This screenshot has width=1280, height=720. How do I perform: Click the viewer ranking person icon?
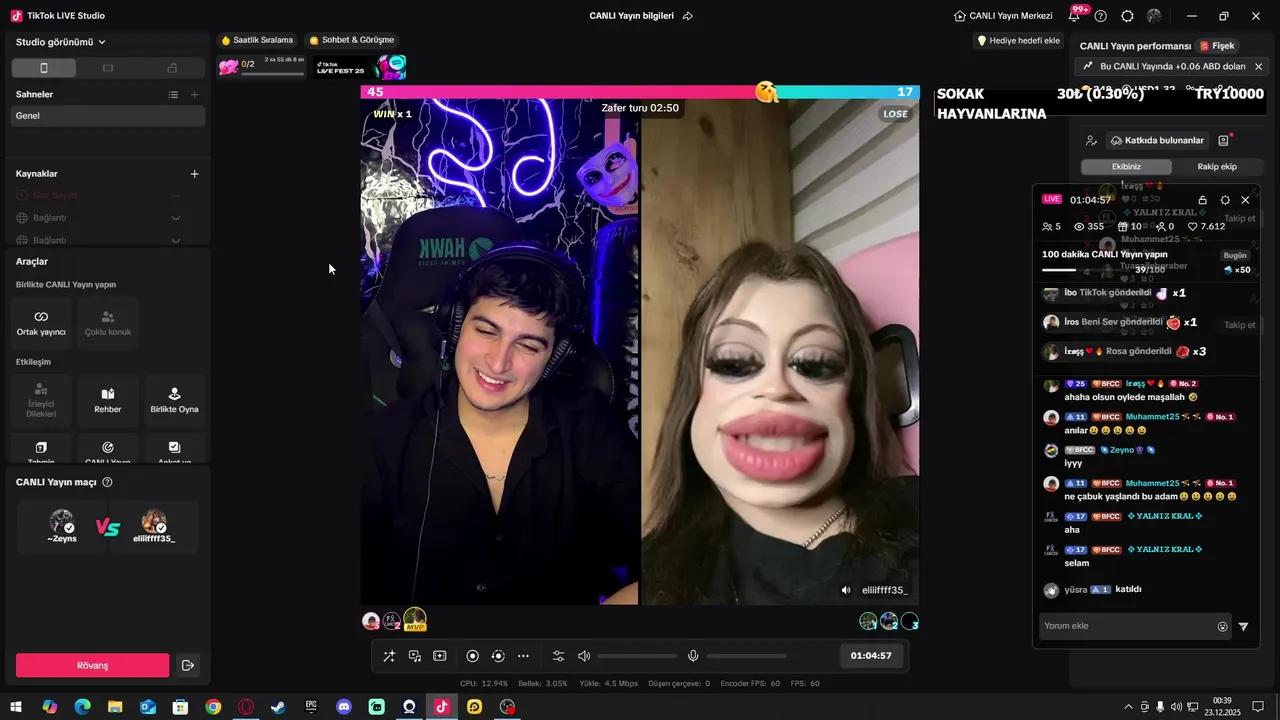point(1091,141)
